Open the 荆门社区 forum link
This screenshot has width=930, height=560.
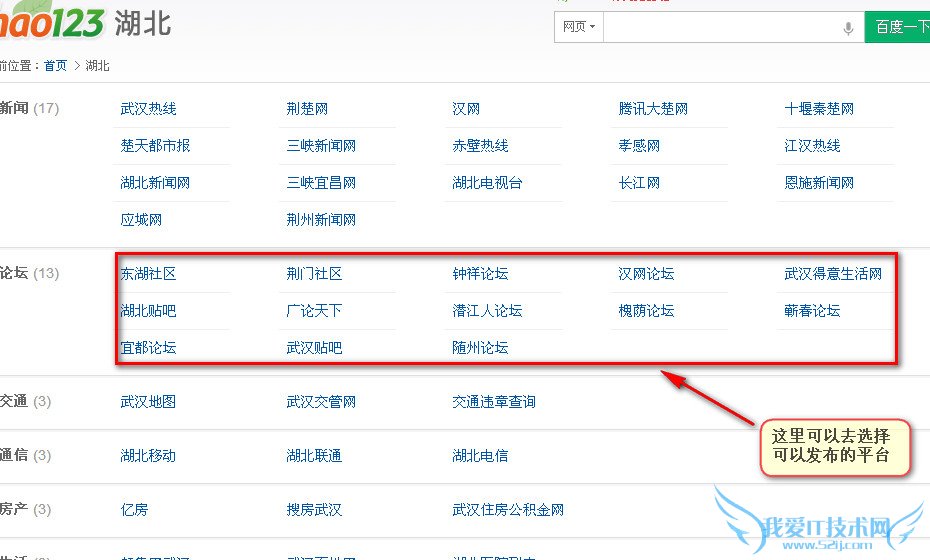pos(314,274)
